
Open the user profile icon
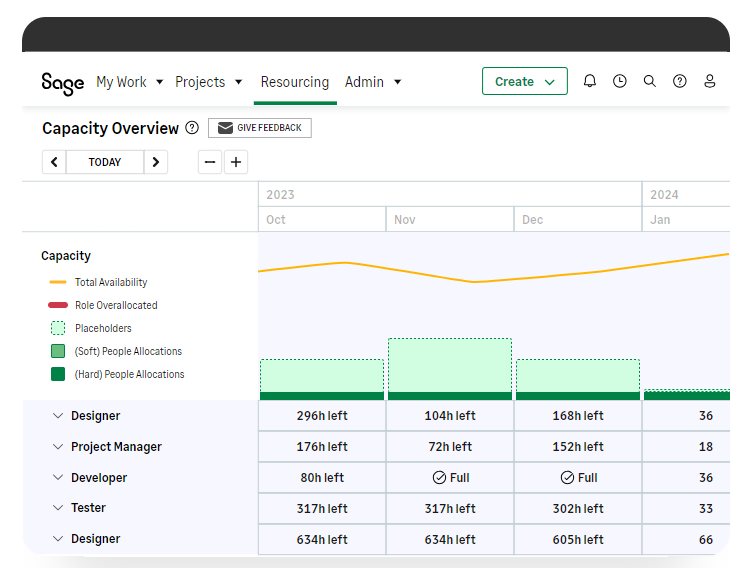pos(710,82)
